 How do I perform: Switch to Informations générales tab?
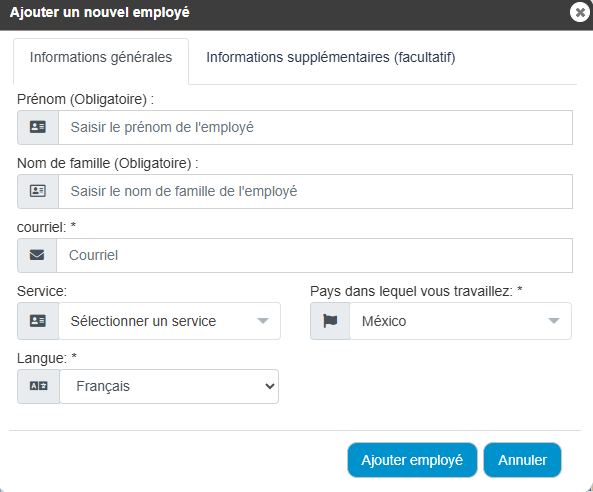coord(101,57)
